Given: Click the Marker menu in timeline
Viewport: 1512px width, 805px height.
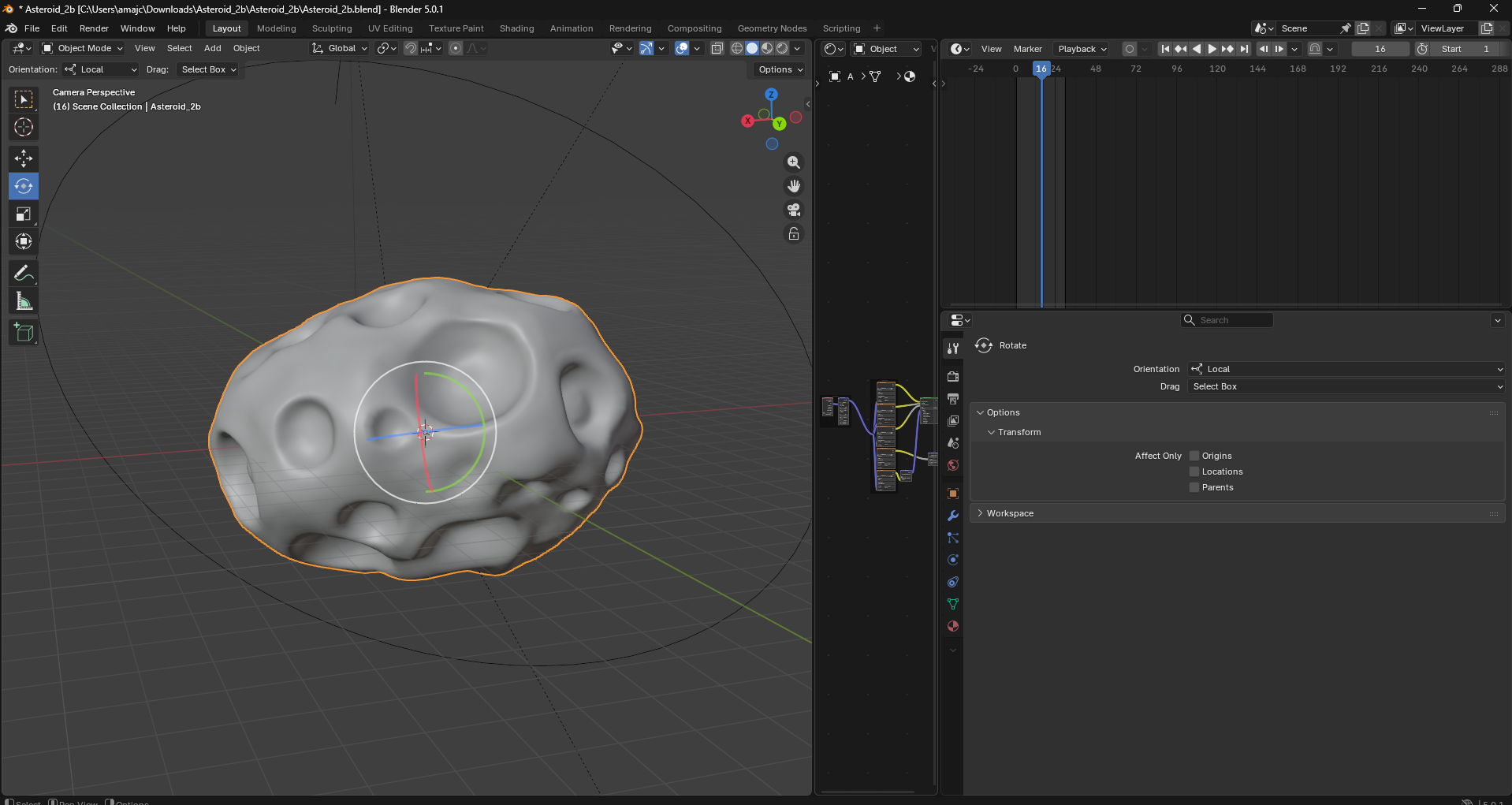Looking at the screenshot, I should coord(1027,49).
